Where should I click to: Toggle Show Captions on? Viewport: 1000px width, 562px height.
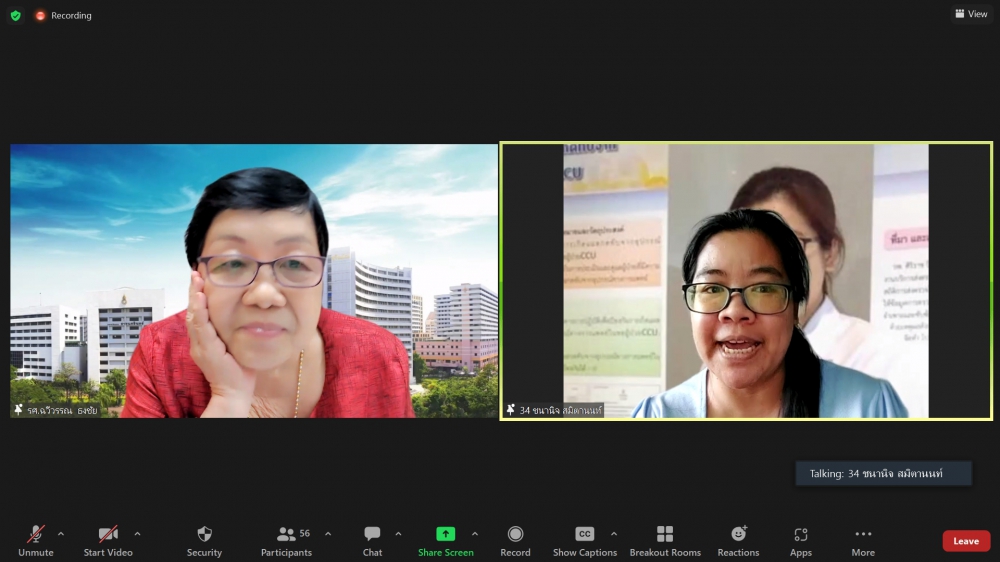coord(585,541)
